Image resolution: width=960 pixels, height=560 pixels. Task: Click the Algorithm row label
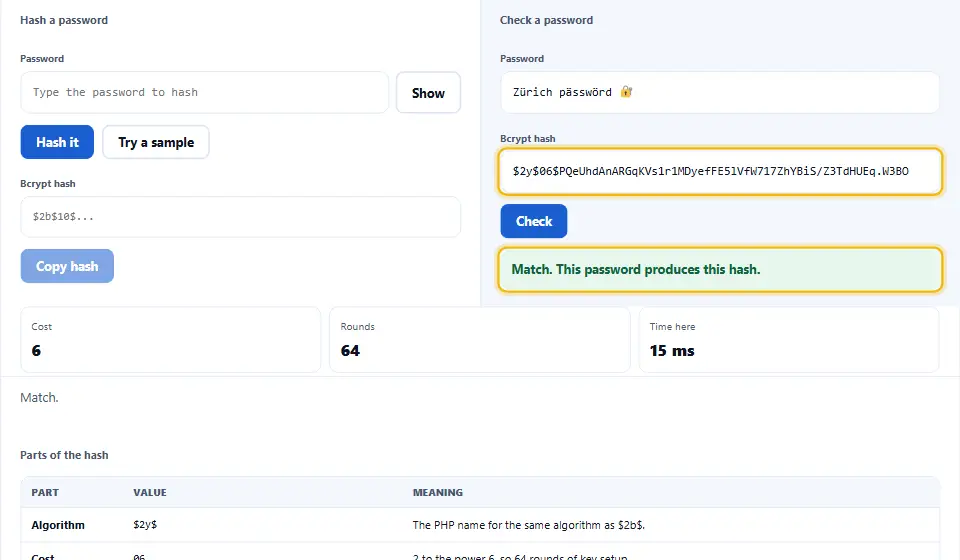click(58, 525)
